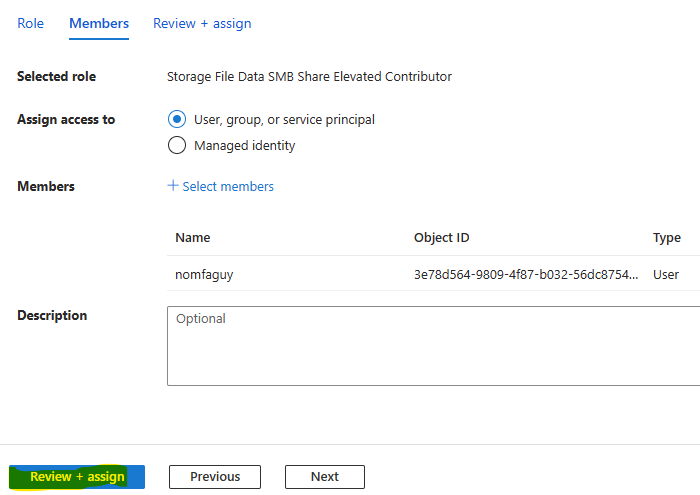Select User, group, or service principal radio
The height and width of the screenshot is (495, 700).
tap(177, 119)
